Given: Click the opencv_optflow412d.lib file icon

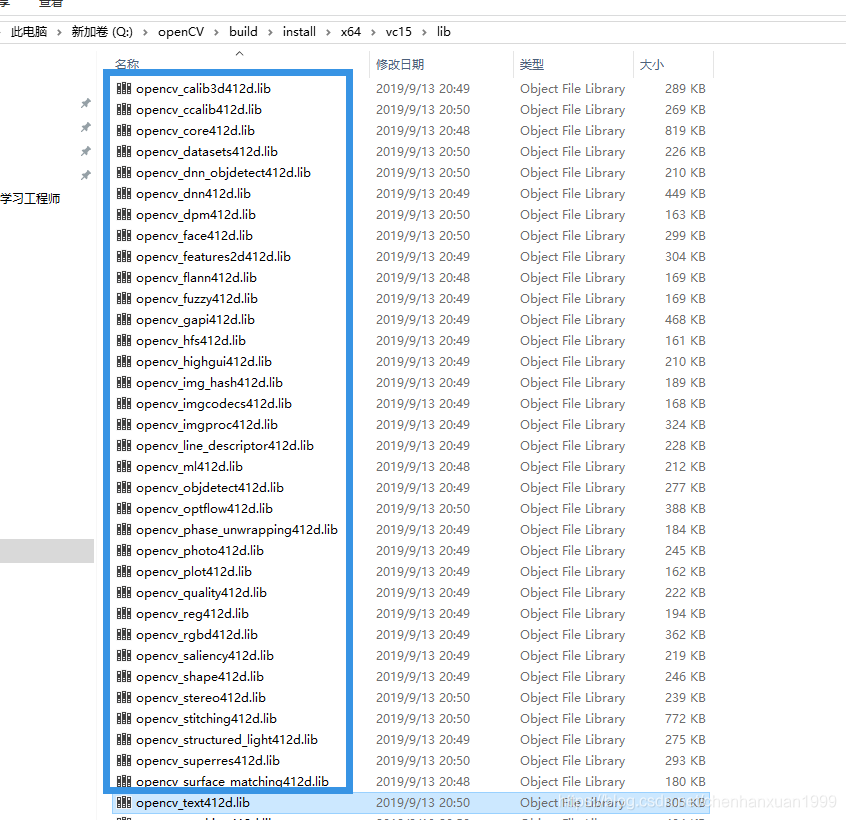Looking at the screenshot, I should (124, 509).
